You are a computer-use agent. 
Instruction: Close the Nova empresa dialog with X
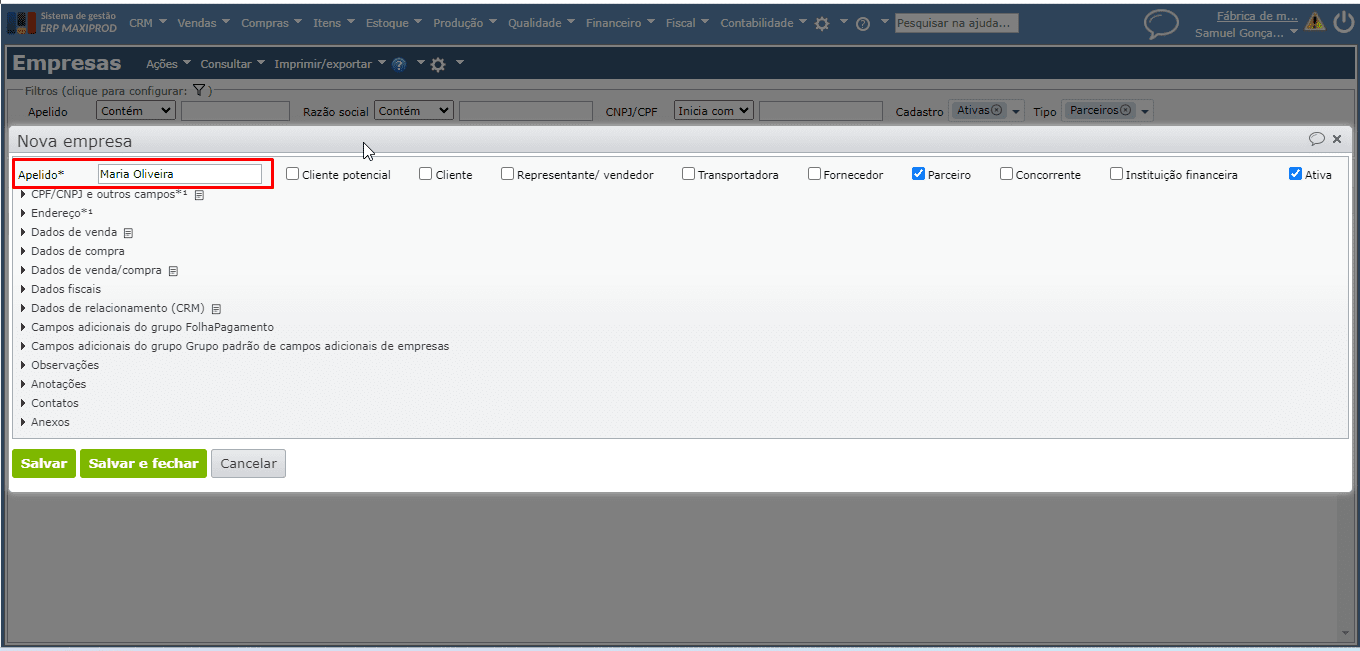(1337, 139)
